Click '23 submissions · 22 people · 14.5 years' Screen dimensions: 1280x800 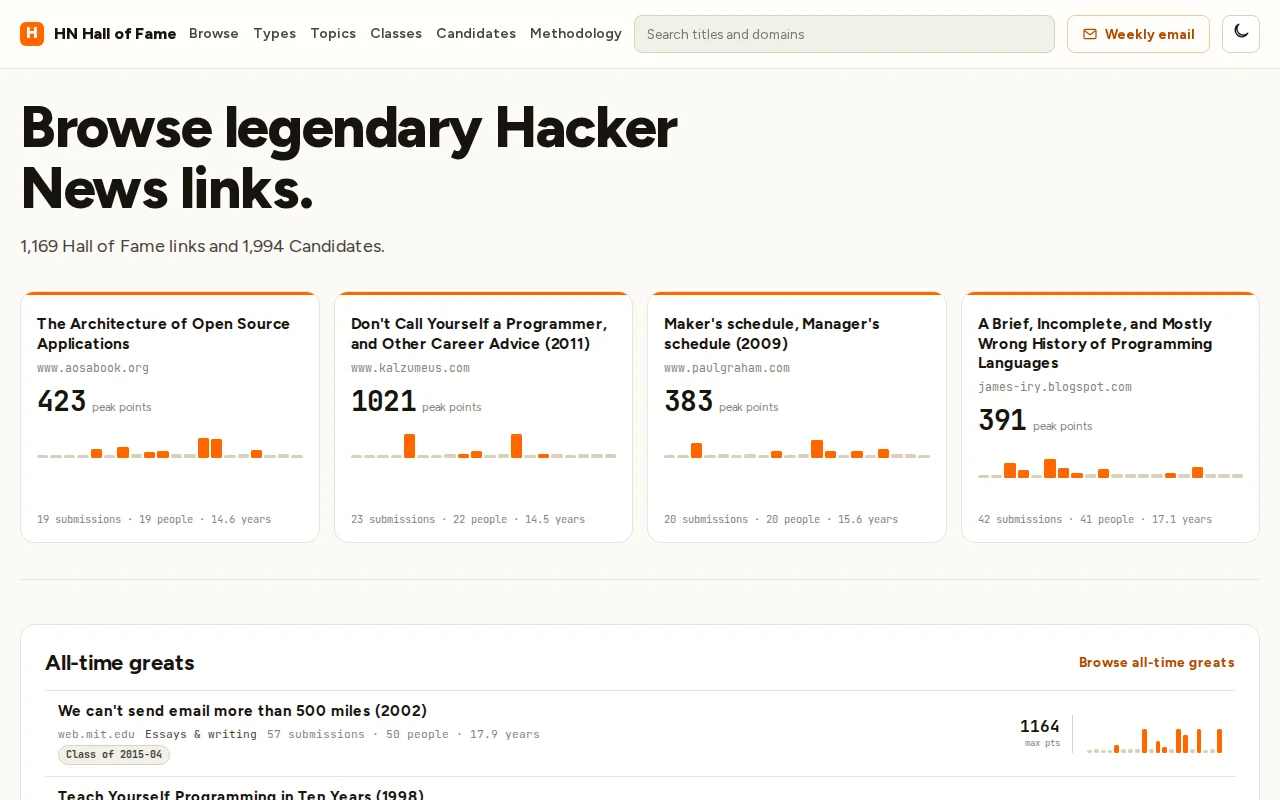[468, 519]
